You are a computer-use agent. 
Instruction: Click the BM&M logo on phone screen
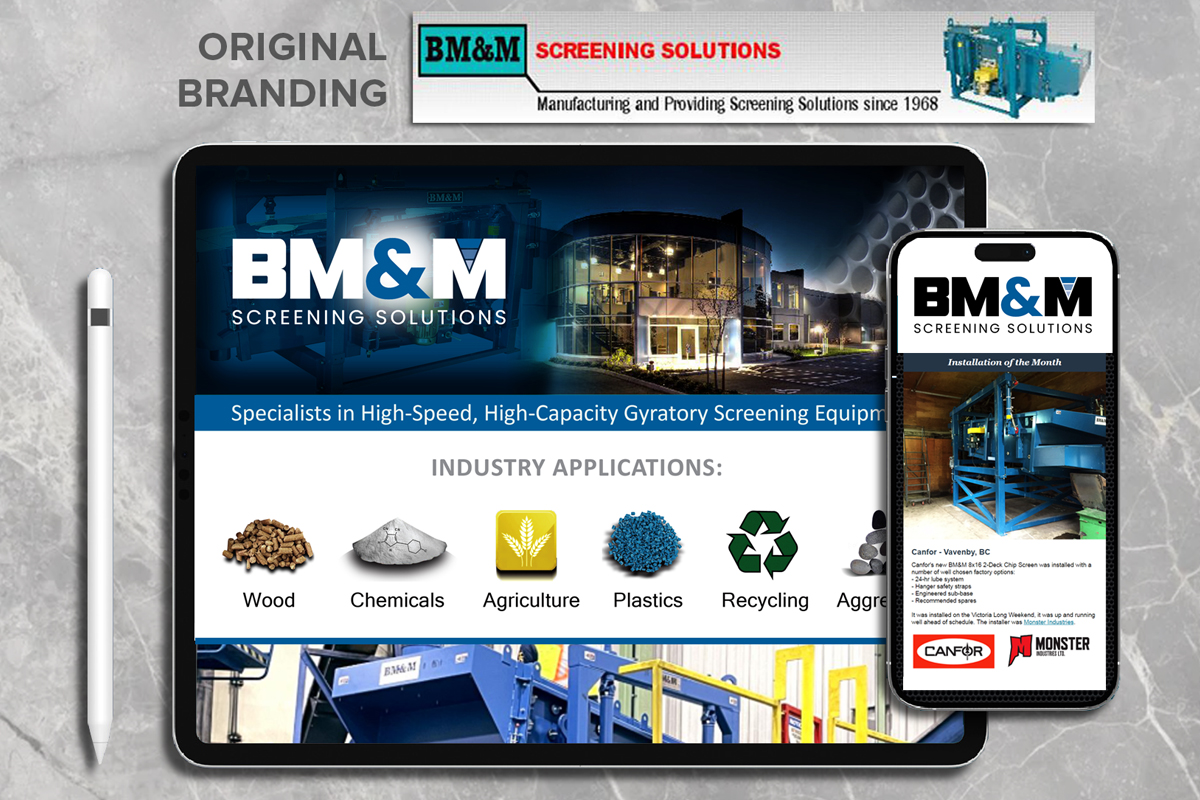pos(1003,306)
